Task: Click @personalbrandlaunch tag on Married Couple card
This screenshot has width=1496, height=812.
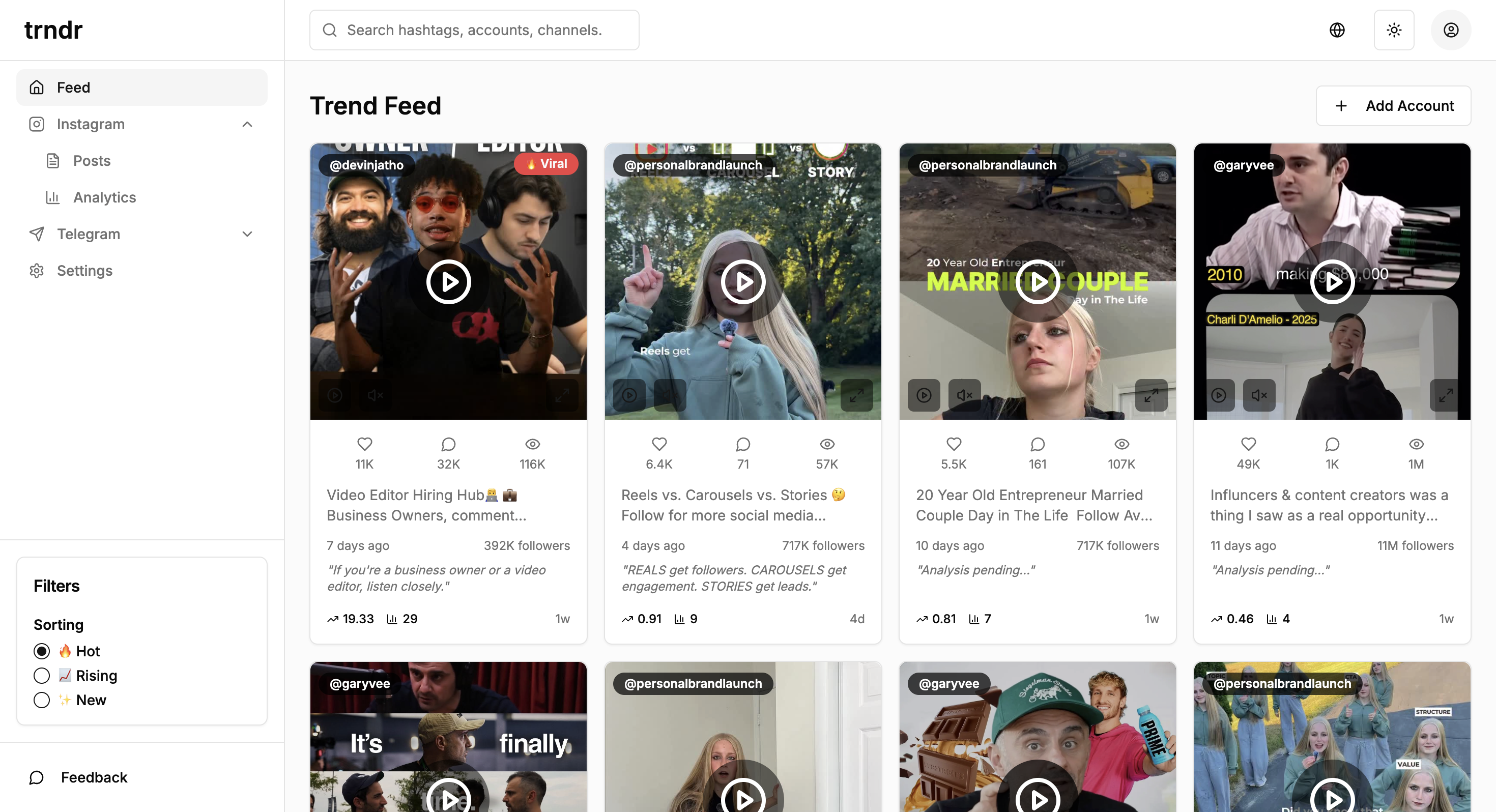Action: point(987,165)
